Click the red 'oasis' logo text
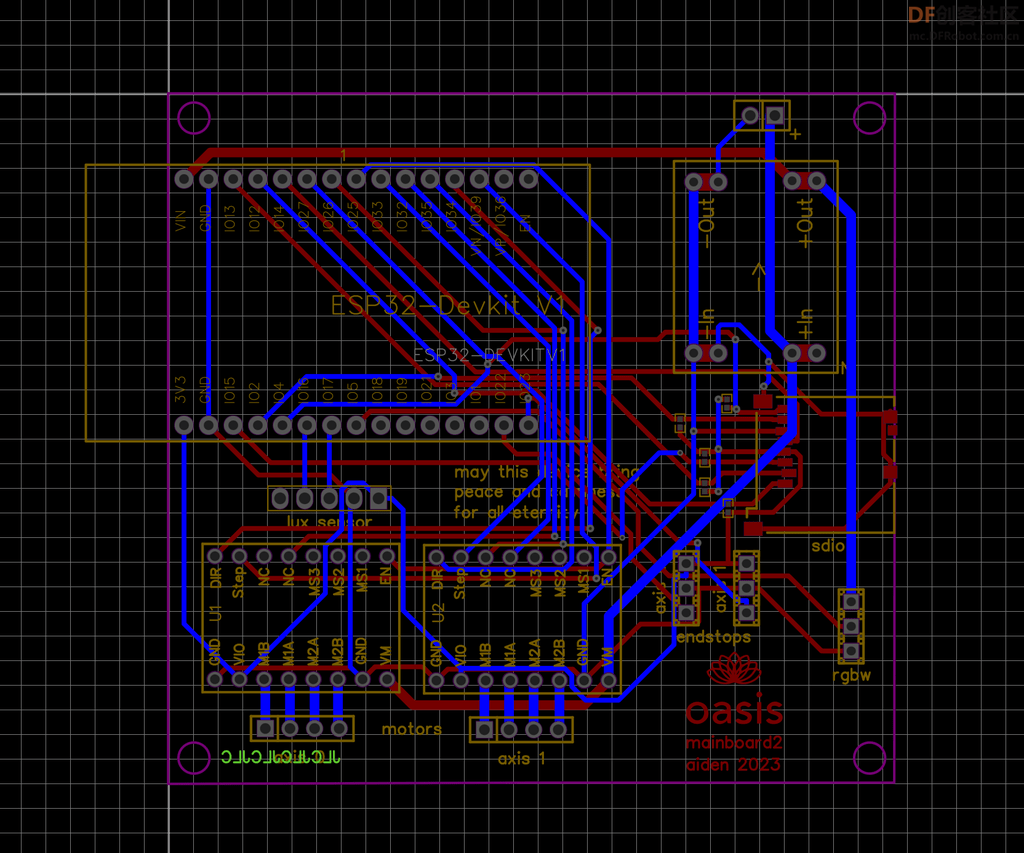This screenshot has width=1024, height=853. [734, 711]
